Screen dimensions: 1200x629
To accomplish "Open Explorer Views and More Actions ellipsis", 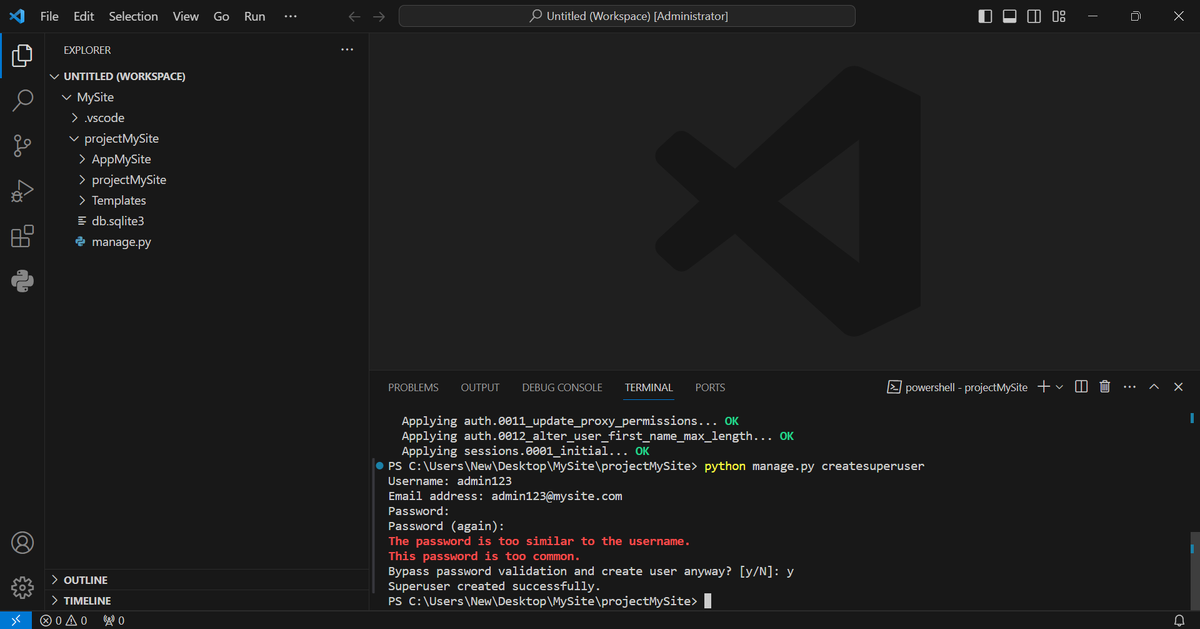I will (x=347, y=49).
